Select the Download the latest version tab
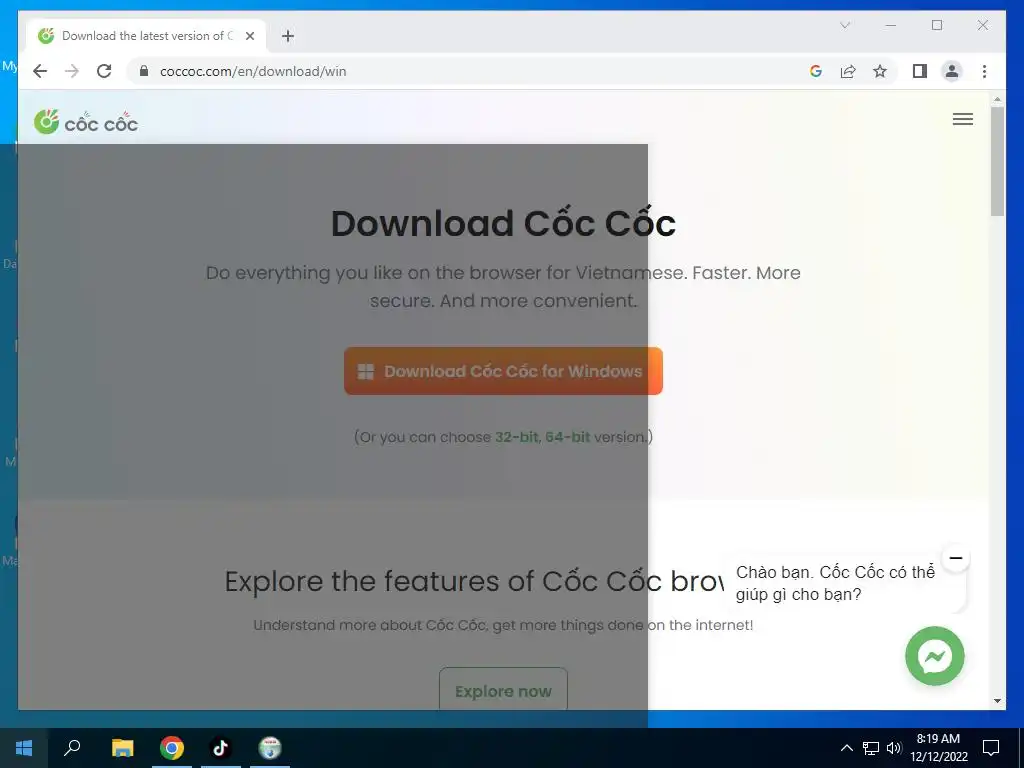 pyautogui.click(x=145, y=36)
